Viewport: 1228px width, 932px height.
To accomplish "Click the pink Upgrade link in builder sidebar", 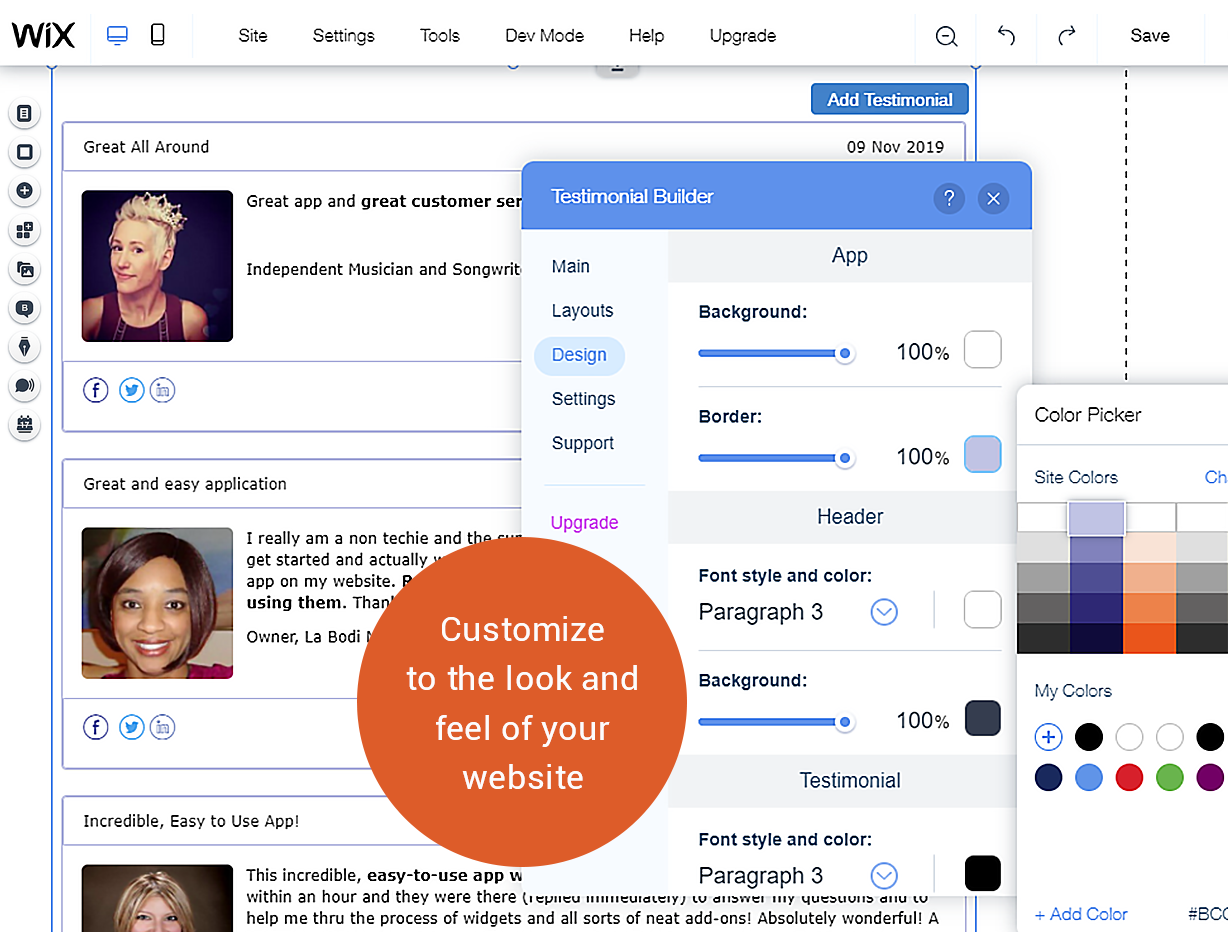I will [584, 523].
